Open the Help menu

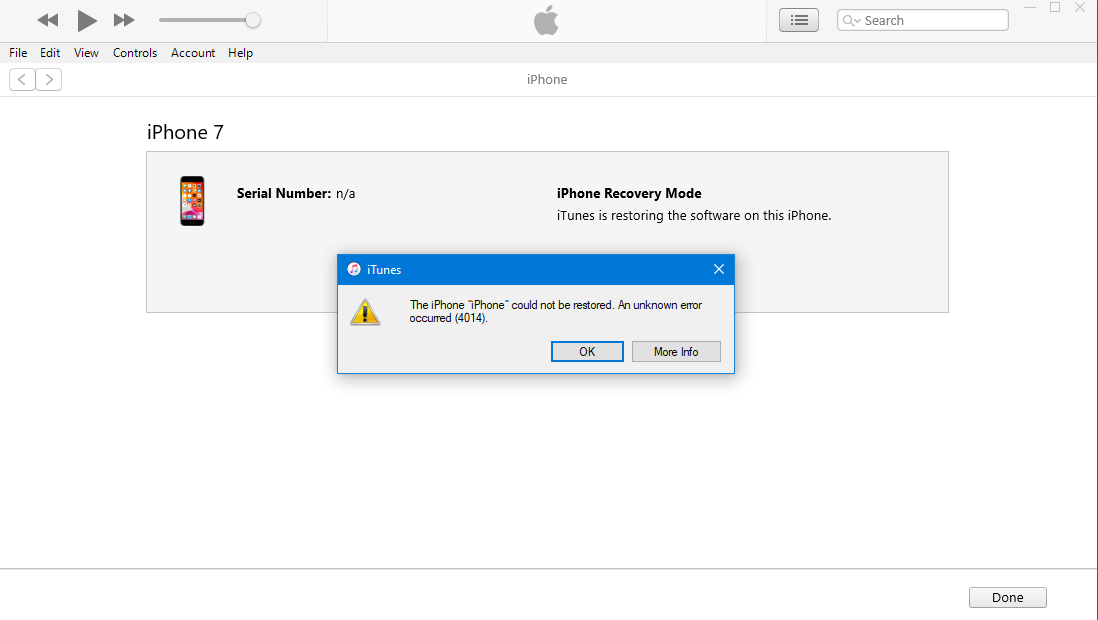point(240,53)
